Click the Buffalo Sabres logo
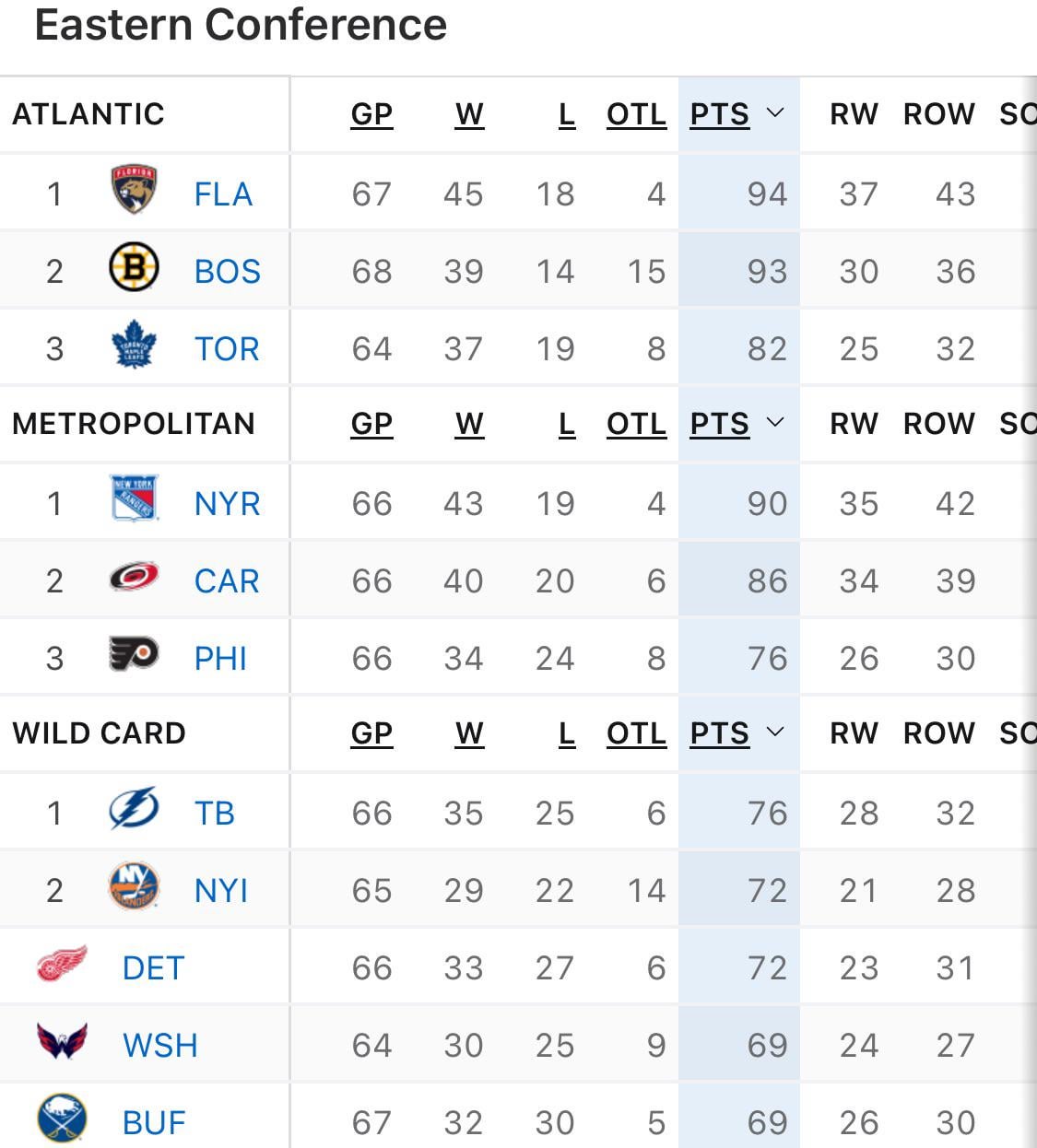The height and width of the screenshot is (1148, 1037). pos(62,1119)
